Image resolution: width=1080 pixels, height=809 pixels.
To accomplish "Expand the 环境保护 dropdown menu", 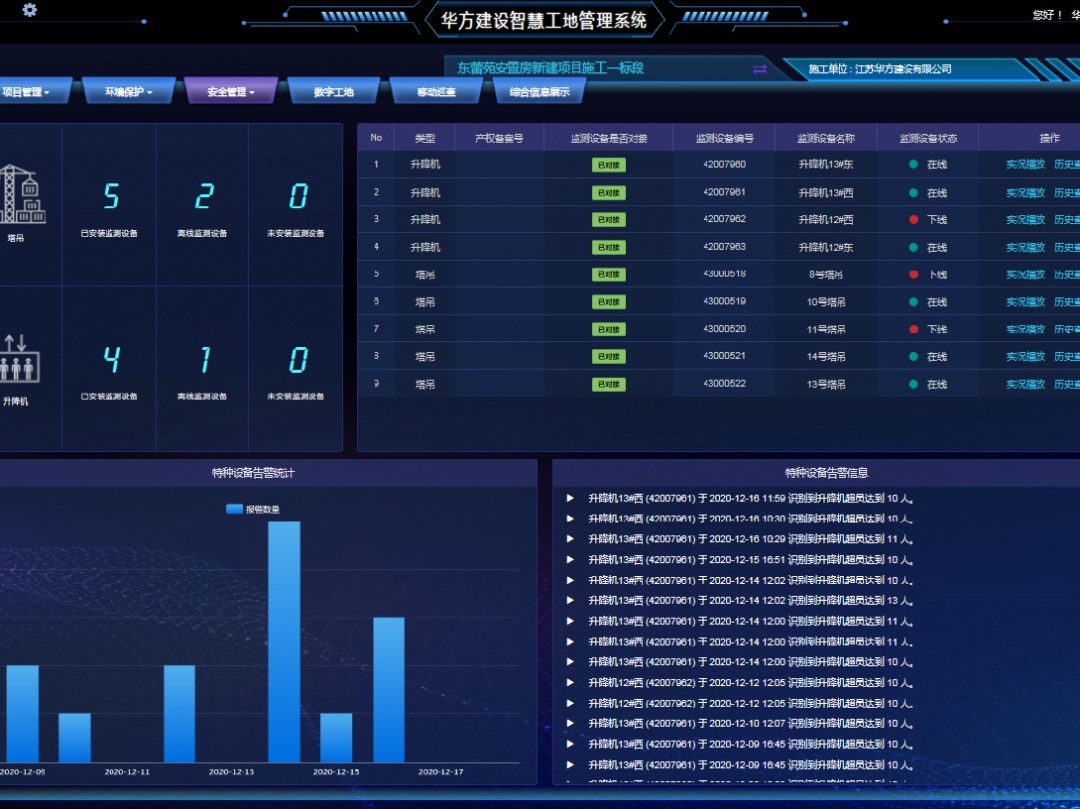I will point(128,92).
